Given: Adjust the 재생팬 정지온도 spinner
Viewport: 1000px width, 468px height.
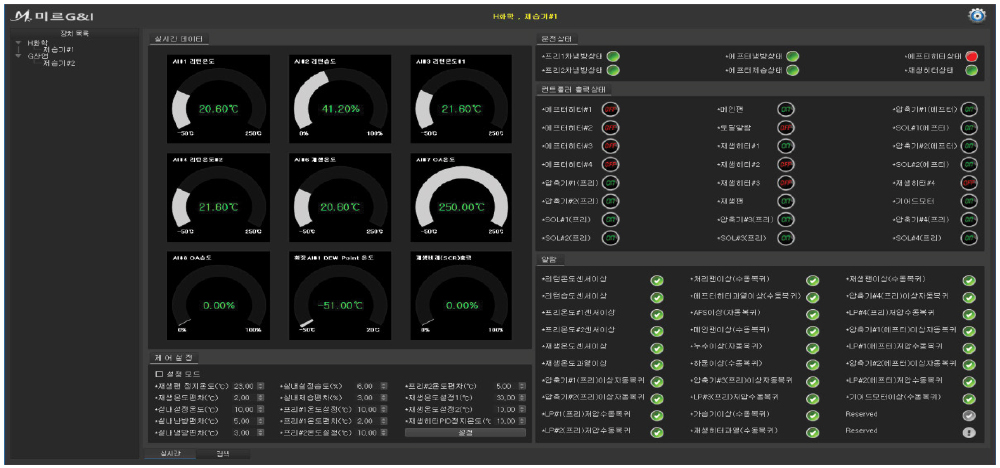Looking at the screenshot, I should click(260, 386).
